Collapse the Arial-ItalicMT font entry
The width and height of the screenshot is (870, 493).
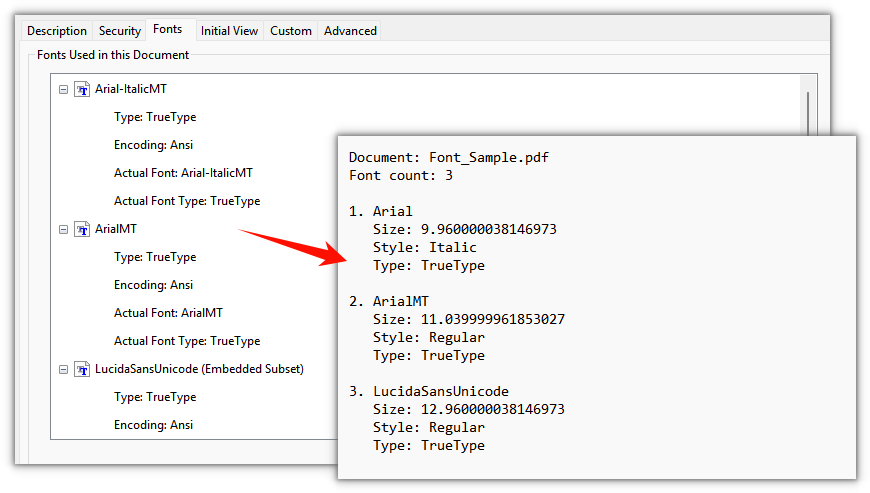point(64,89)
